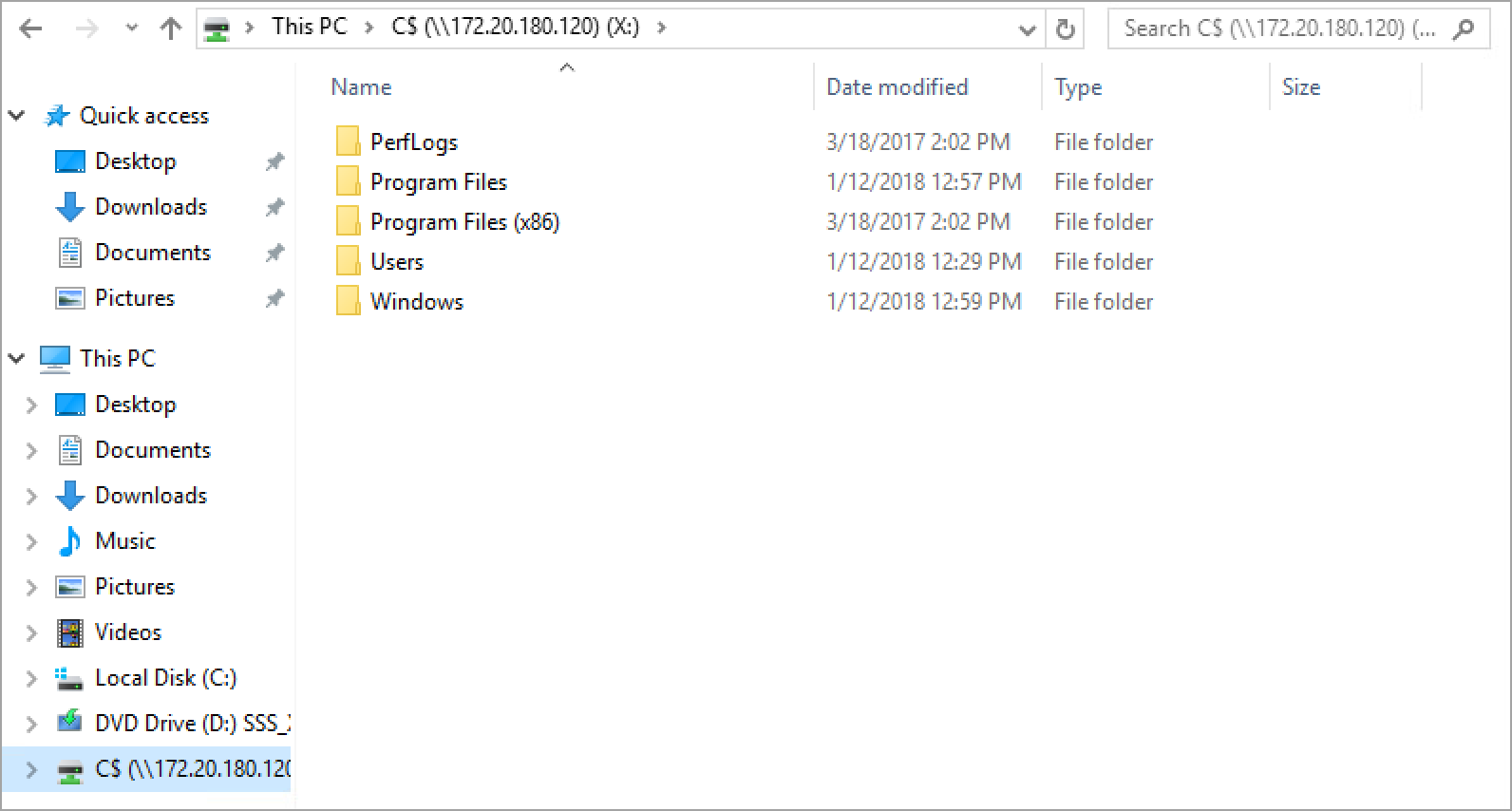1512x811 pixels.
Task: Click the search magnifier icon
Action: click(1464, 29)
